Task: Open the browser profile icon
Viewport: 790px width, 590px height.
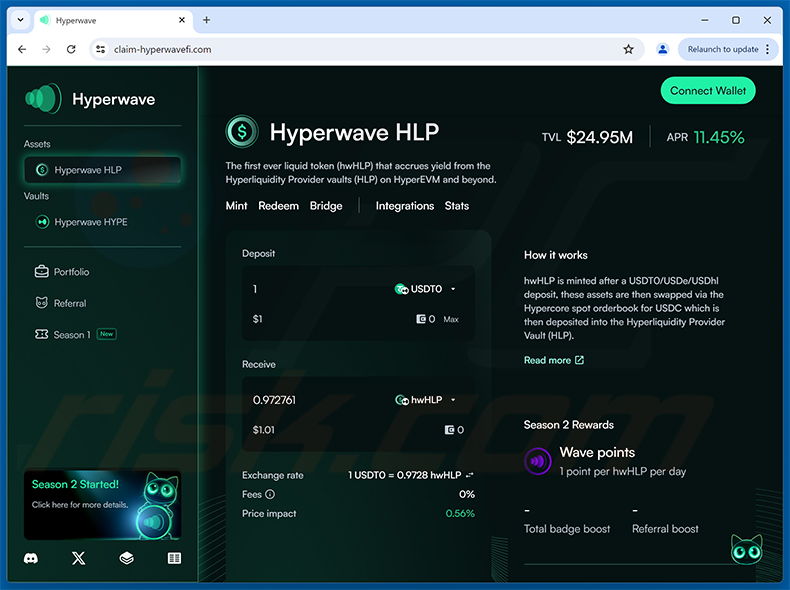Action: (x=663, y=49)
